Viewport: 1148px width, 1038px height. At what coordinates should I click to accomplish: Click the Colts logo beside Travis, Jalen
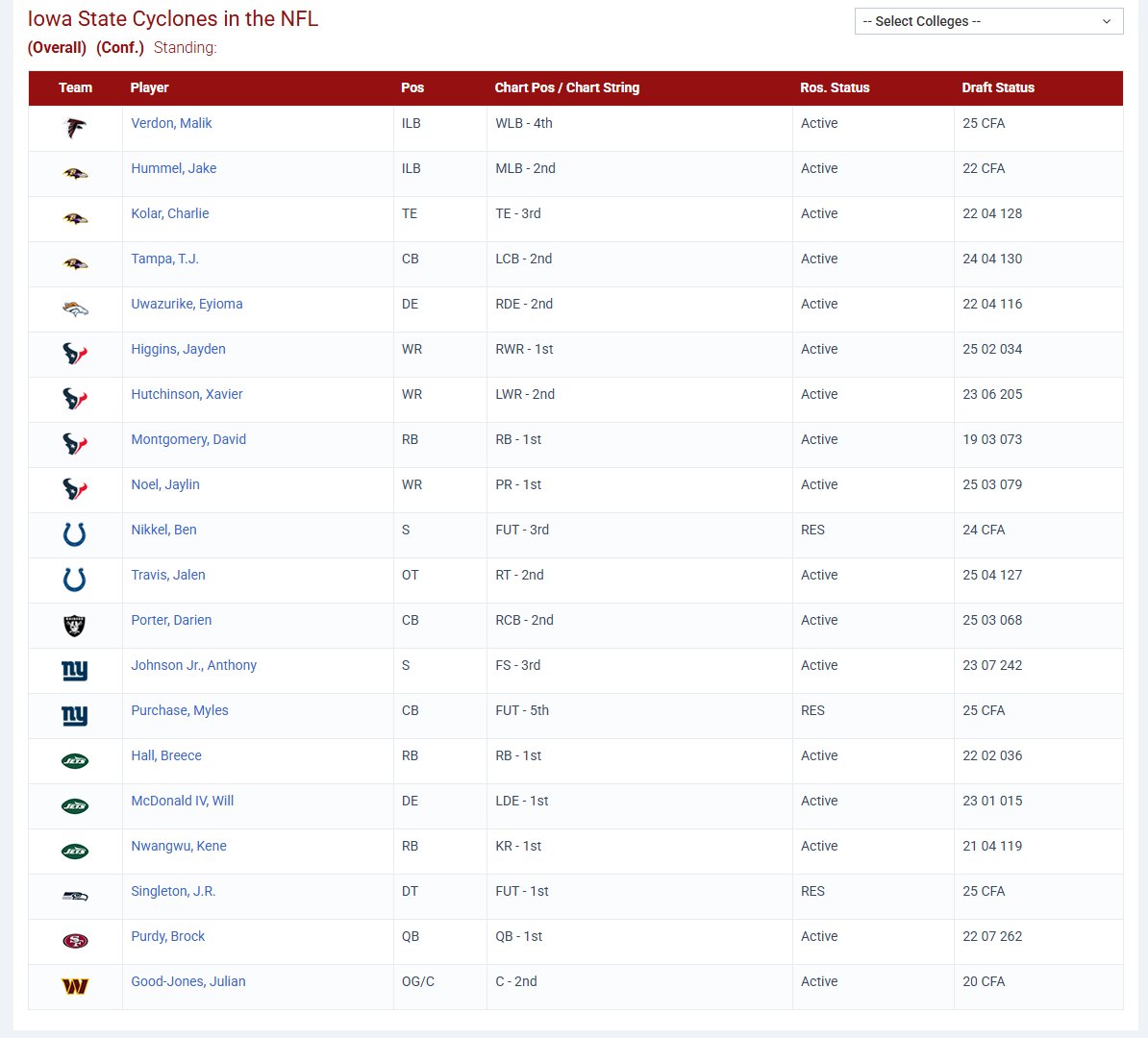point(75,580)
